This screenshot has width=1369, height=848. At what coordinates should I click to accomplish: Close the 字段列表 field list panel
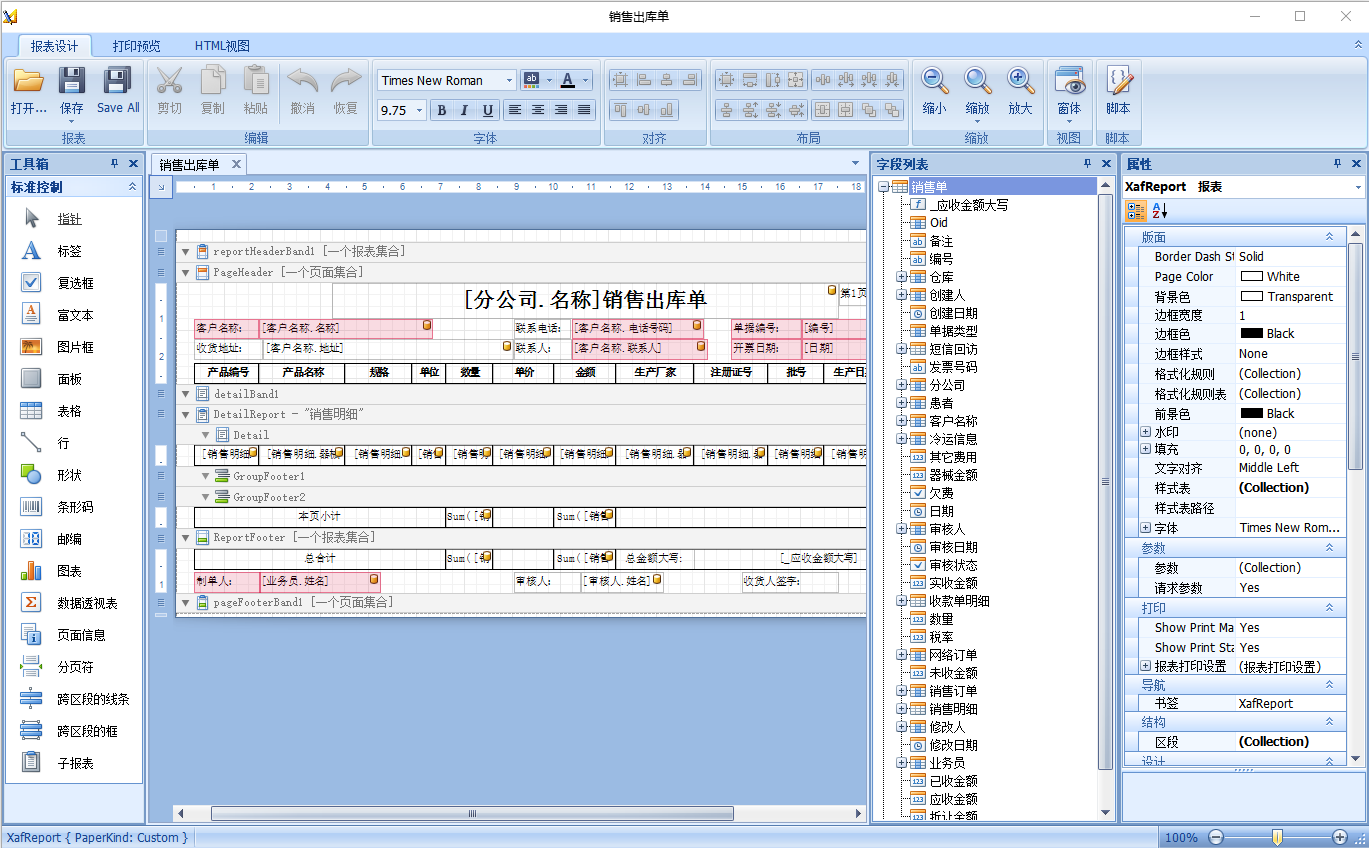point(1106,163)
